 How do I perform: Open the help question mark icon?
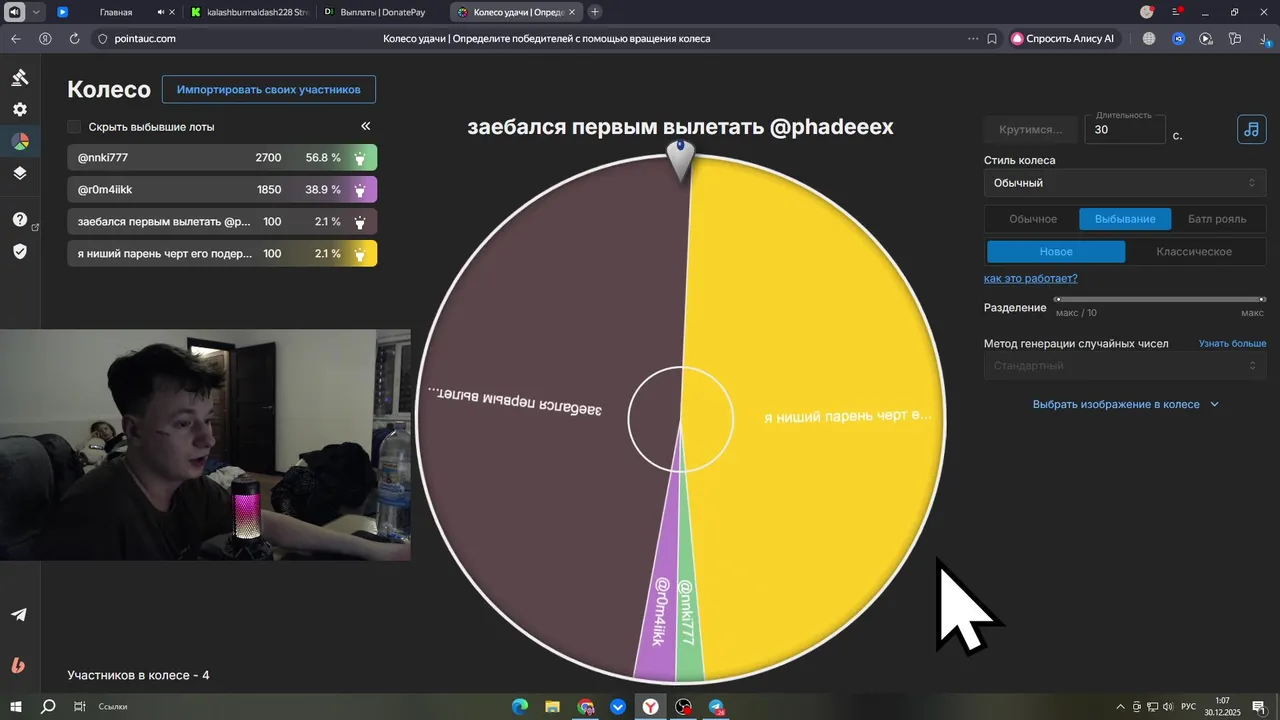coord(19,220)
